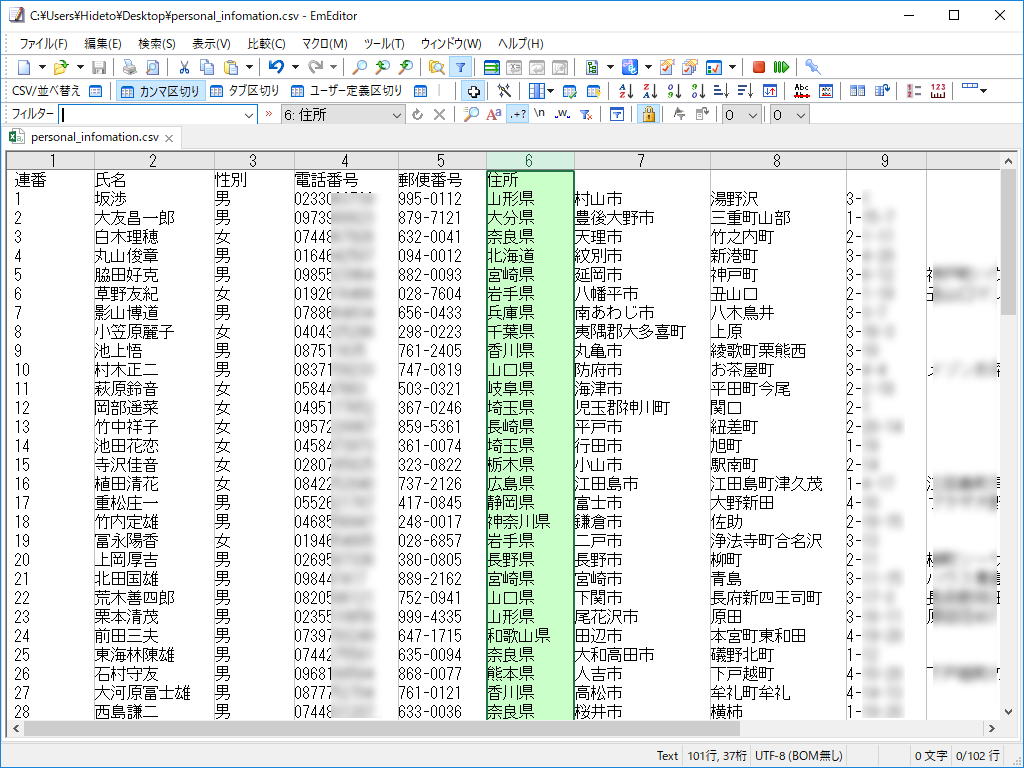Viewport: 1024px width, 768px height.
Task: Click the red Stop macro button
Action: [x=759, y=67]
